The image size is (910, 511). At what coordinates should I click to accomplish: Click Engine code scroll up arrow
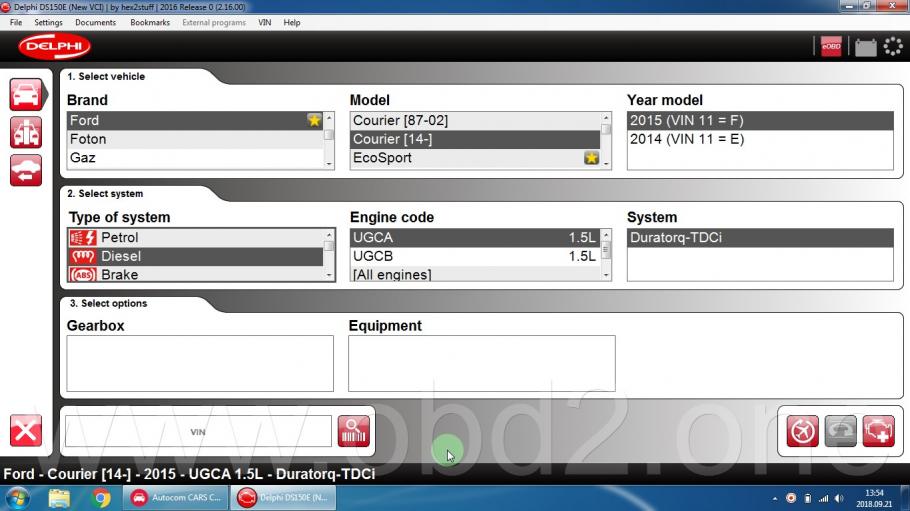tap(606, 235)
